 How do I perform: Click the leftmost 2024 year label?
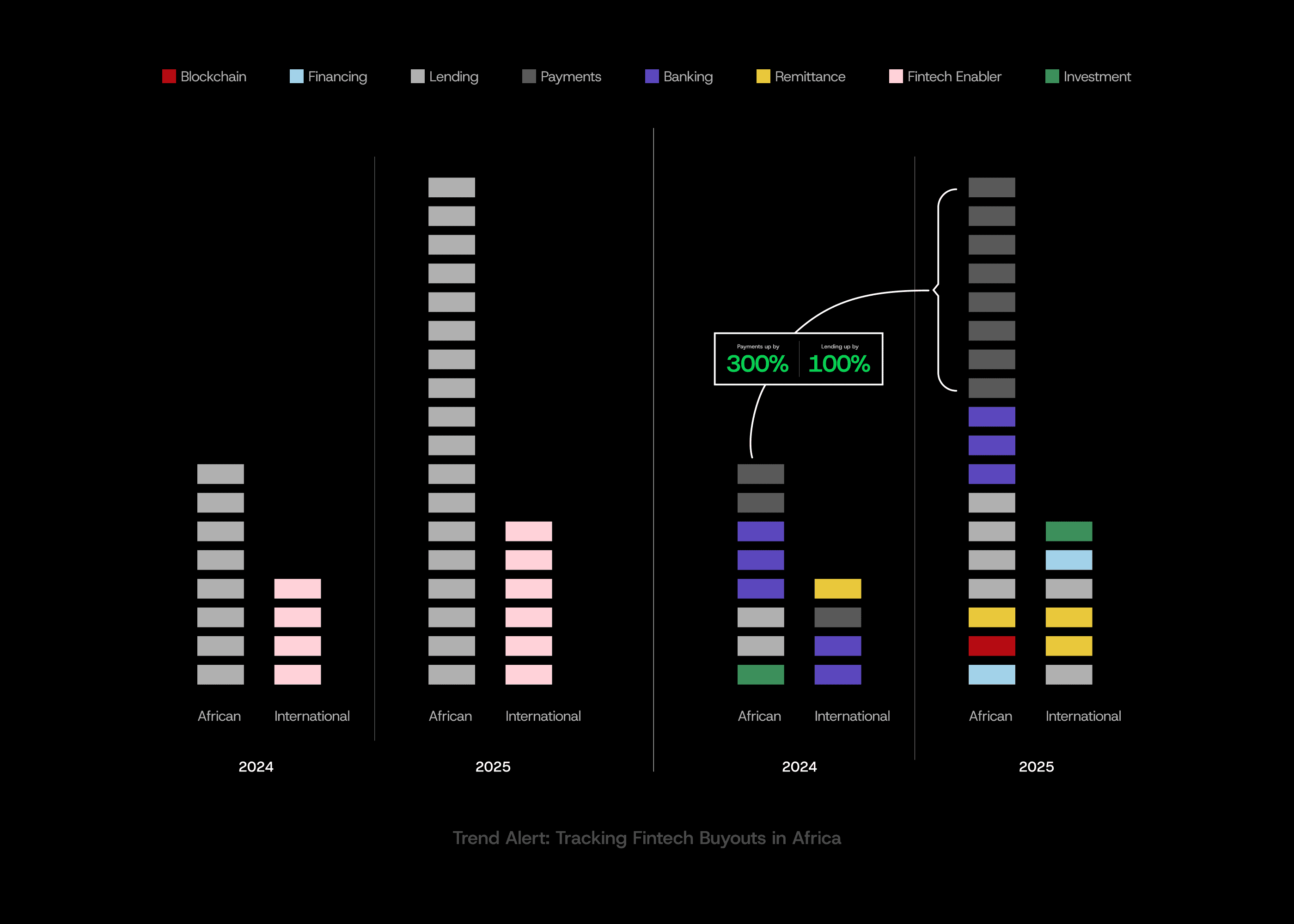click(256, 766)
